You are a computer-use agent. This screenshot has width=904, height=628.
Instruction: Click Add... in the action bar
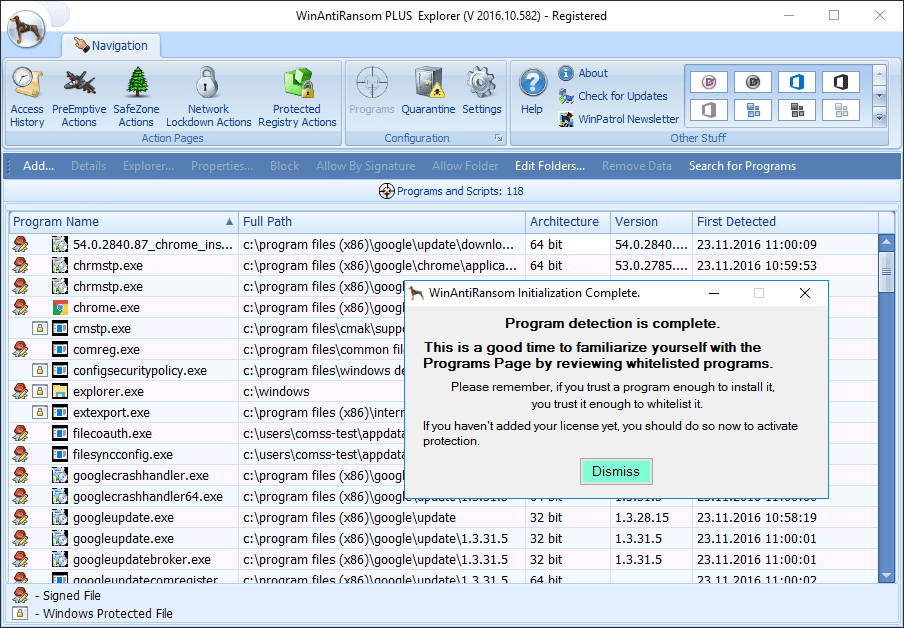point(38,166)
